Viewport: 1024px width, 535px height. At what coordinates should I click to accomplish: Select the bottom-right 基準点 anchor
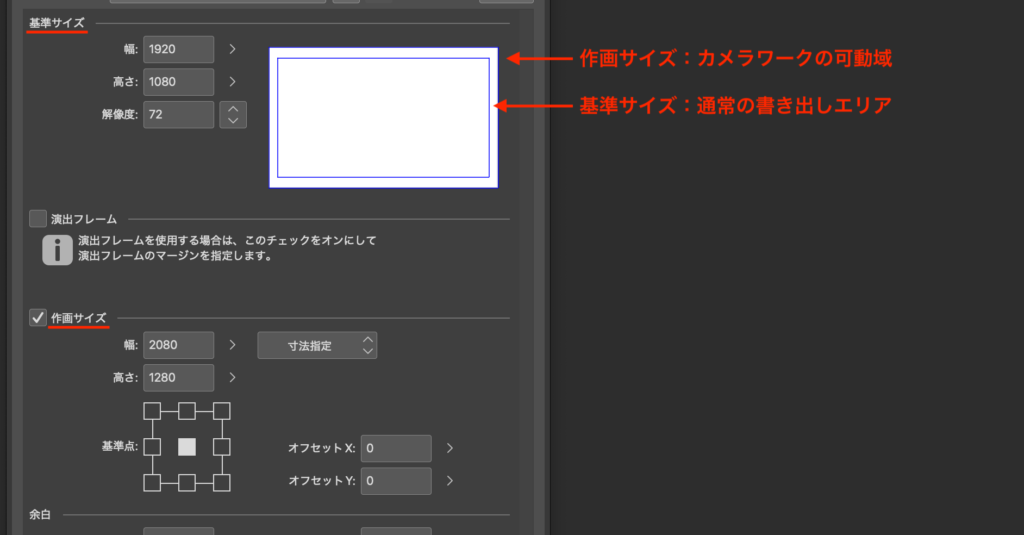pos(221,483)
